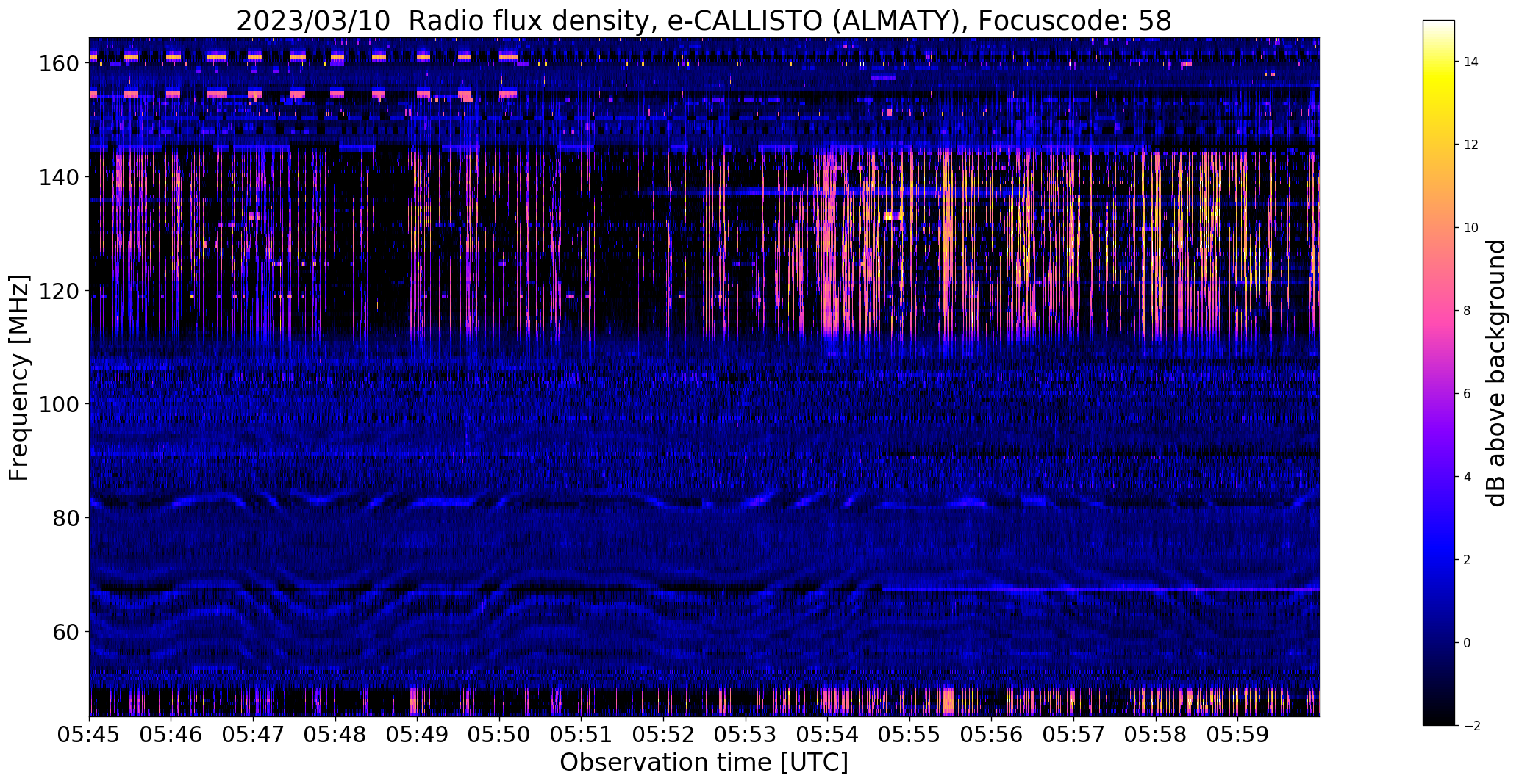The image size is (1519, 784).
Task: Click the 120 MHz frequency tick label
Action: click(x=58, y=291)
